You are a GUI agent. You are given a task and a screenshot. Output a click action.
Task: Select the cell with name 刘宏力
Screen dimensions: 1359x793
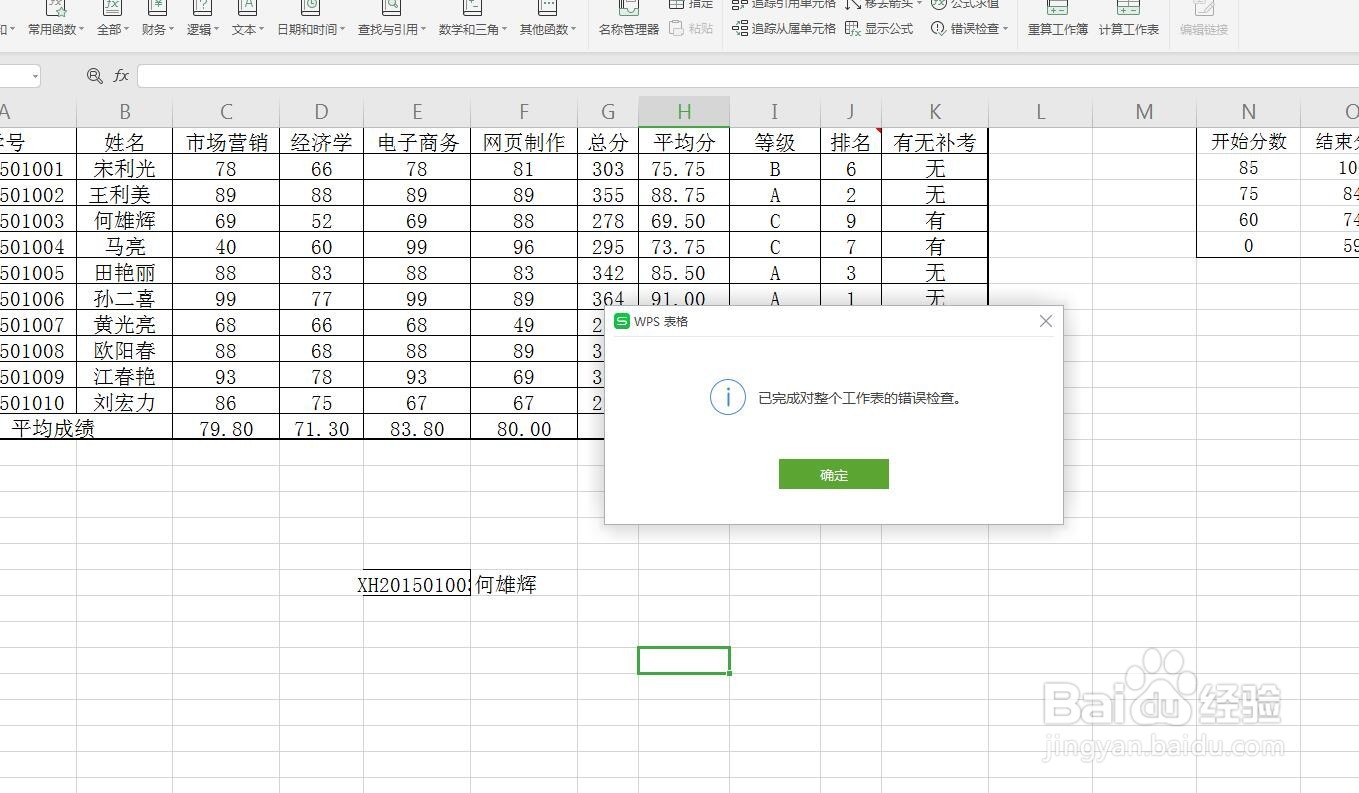[x=124, y=403]
